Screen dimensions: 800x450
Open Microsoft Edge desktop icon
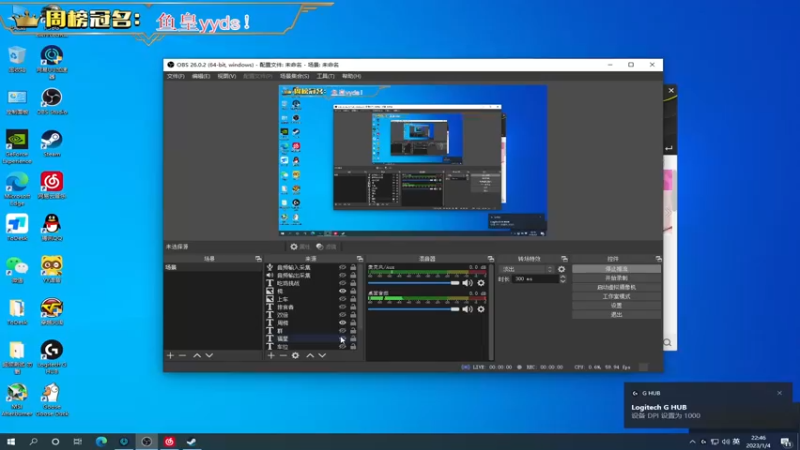pos(17,189)
